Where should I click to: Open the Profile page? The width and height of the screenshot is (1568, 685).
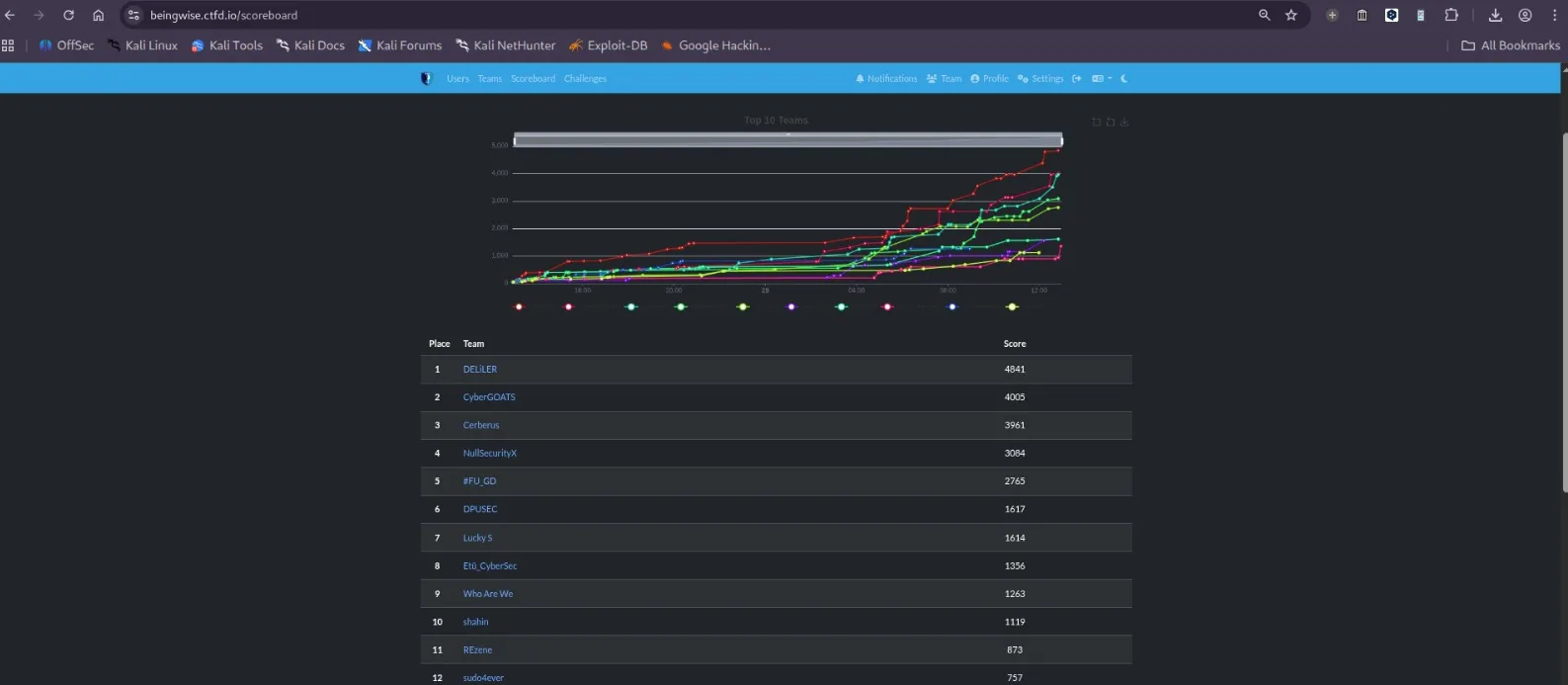[989, 78]
